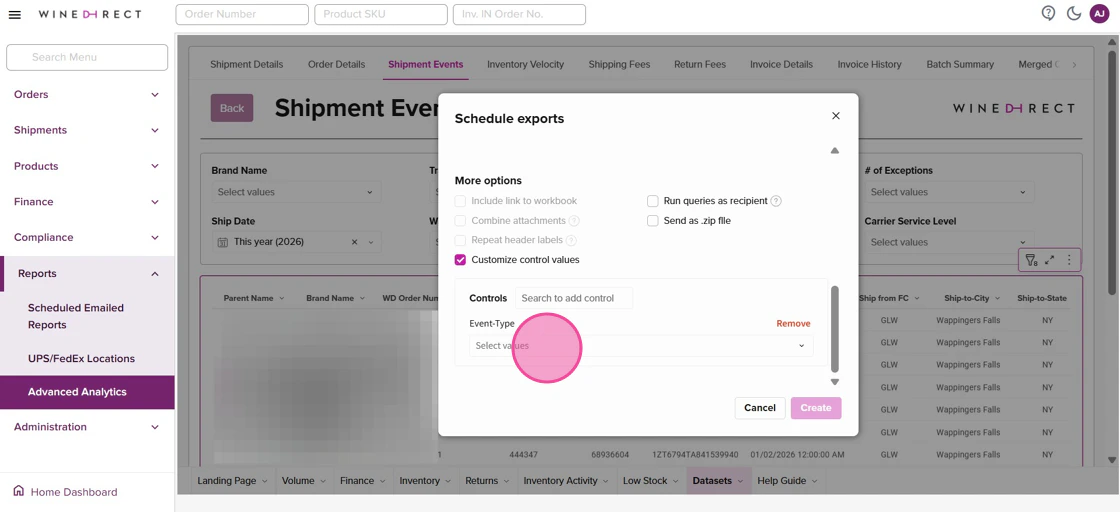Open UPS/FedEx Locations
Image resolution: width=1120 pixels, height=512 pixels.
click(81, 358)
